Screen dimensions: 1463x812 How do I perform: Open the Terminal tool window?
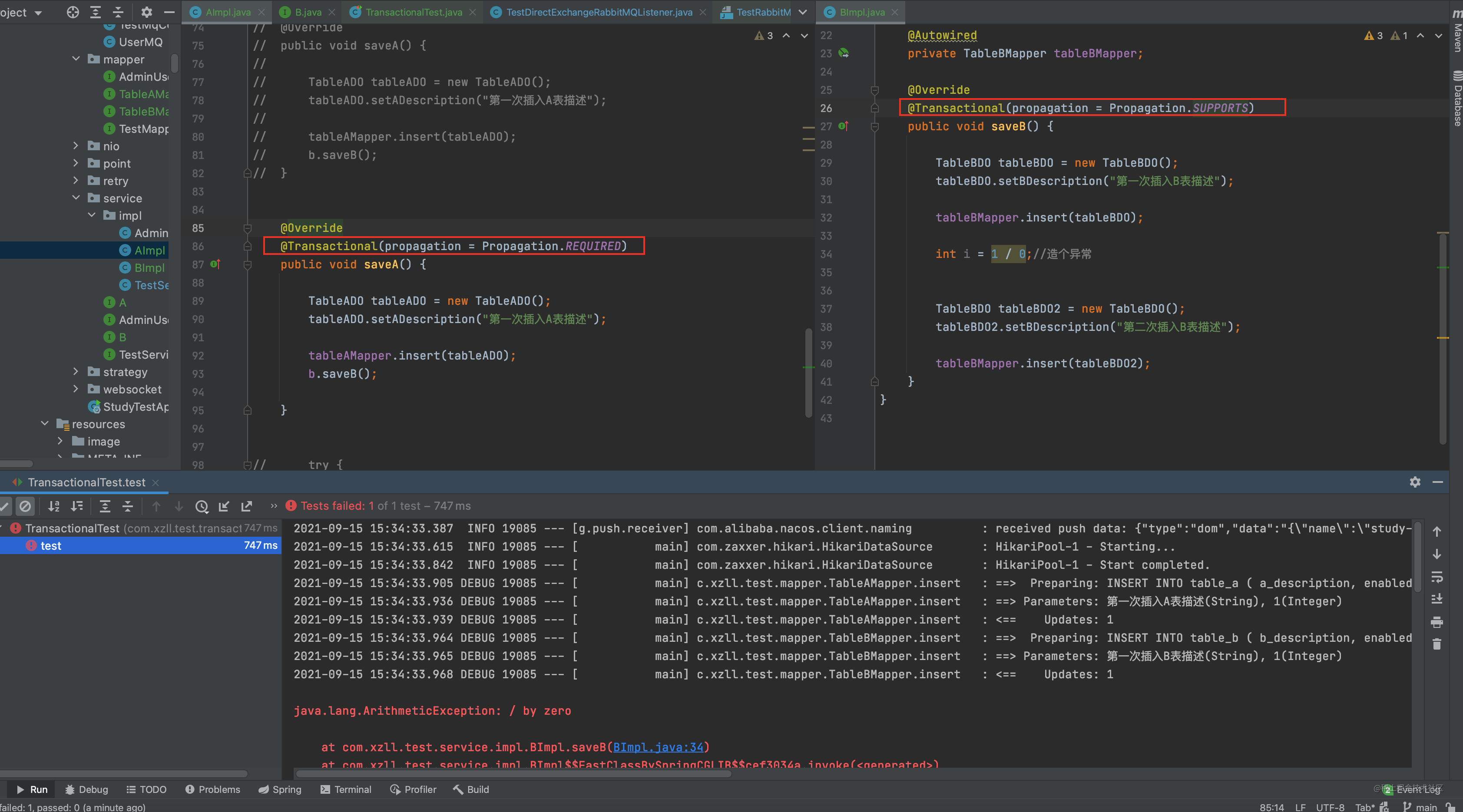point(346,789)
